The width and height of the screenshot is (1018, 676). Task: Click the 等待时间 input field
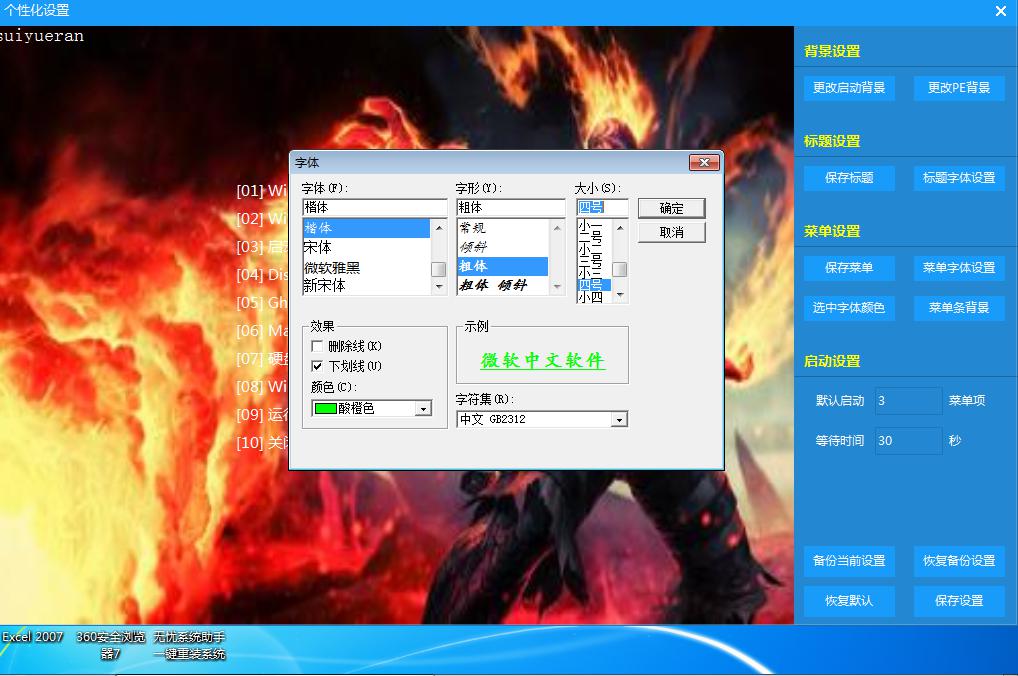[908, 441]
